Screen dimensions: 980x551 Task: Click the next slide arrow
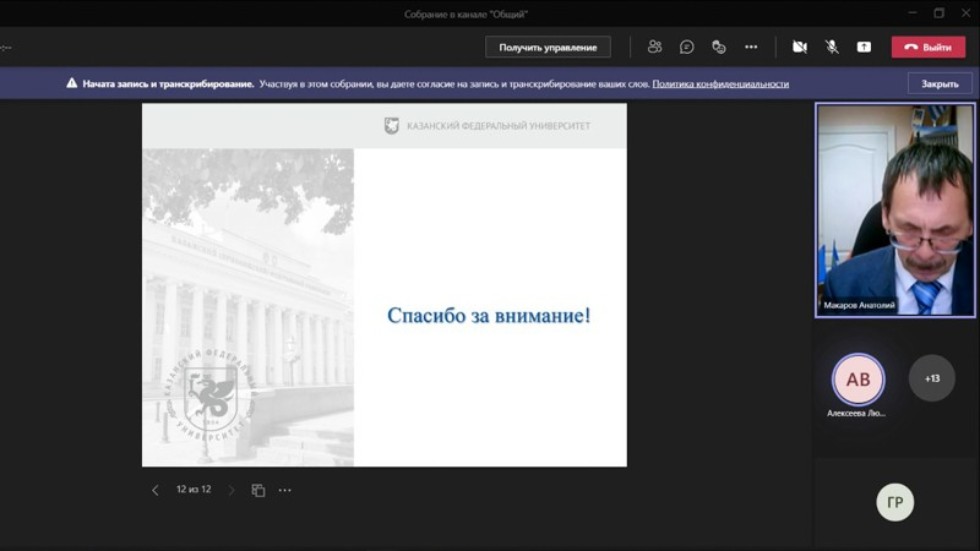(231, 490)
